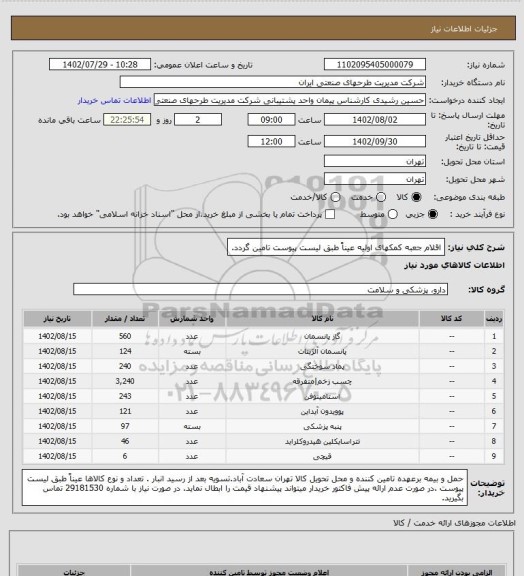Select the قیچی item row
Screen dimensions: 524x576
coord(263,456)
